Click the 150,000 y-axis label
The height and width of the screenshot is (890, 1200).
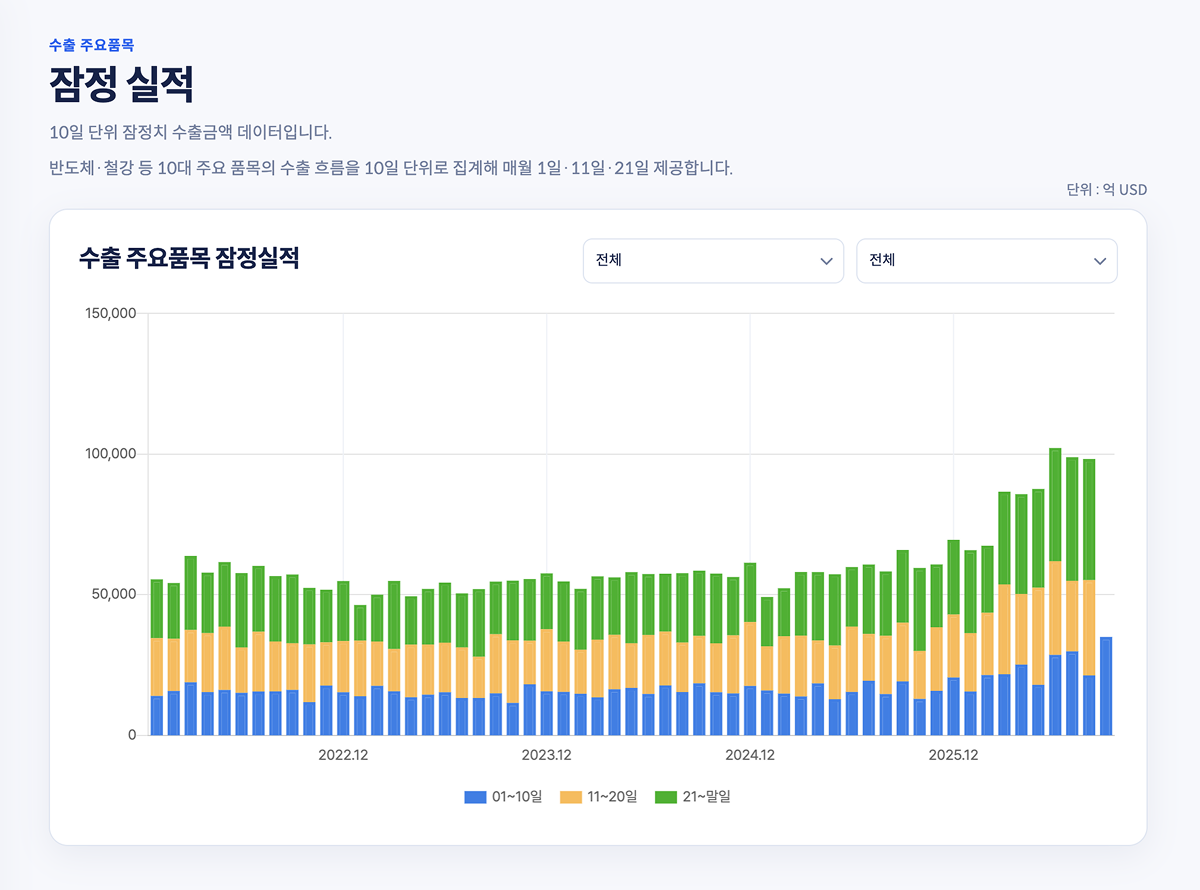[x=108, y=313]
